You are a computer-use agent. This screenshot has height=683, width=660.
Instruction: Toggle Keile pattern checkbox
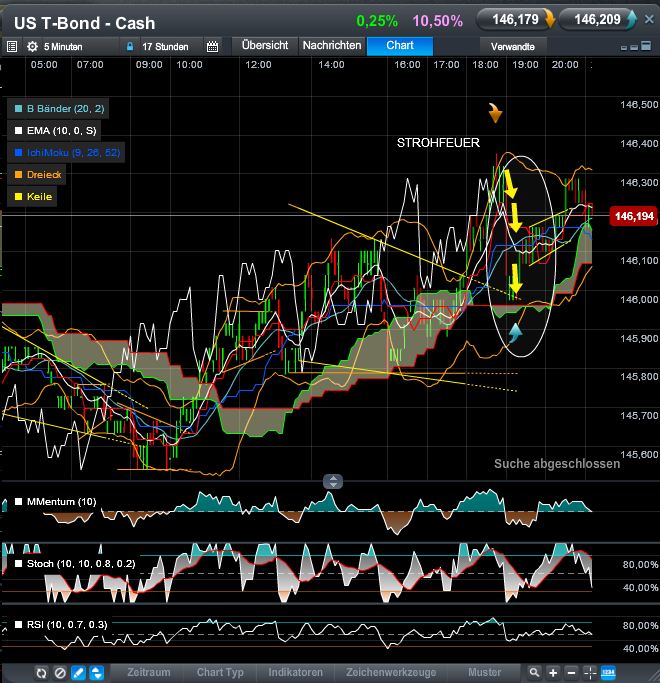pos(18,196)
